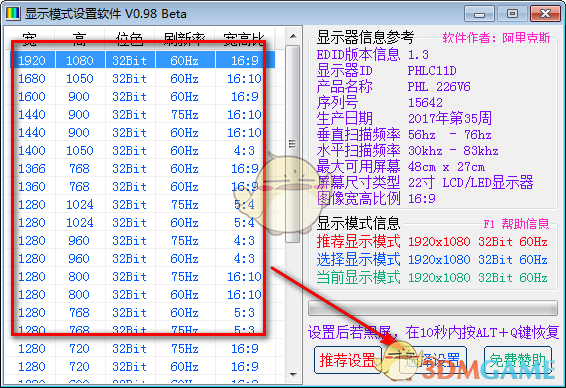Click the 宽高比 column header
The height and width of the screenshot is (388, 566).
coord(245,39)
